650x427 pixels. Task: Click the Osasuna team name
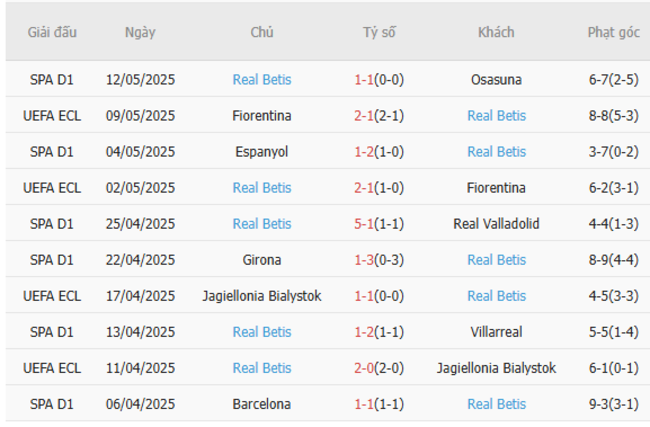496,80
